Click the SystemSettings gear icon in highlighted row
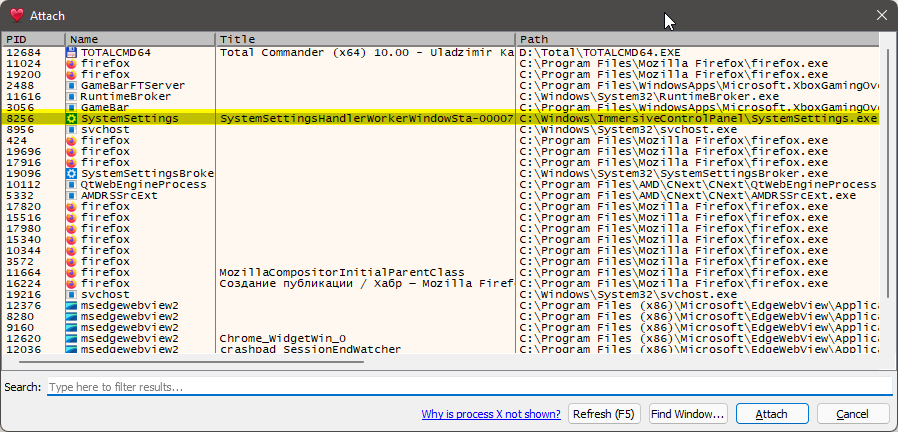Image resolution: width=898 pixels, height=432 pixels. tap(72, 119)
